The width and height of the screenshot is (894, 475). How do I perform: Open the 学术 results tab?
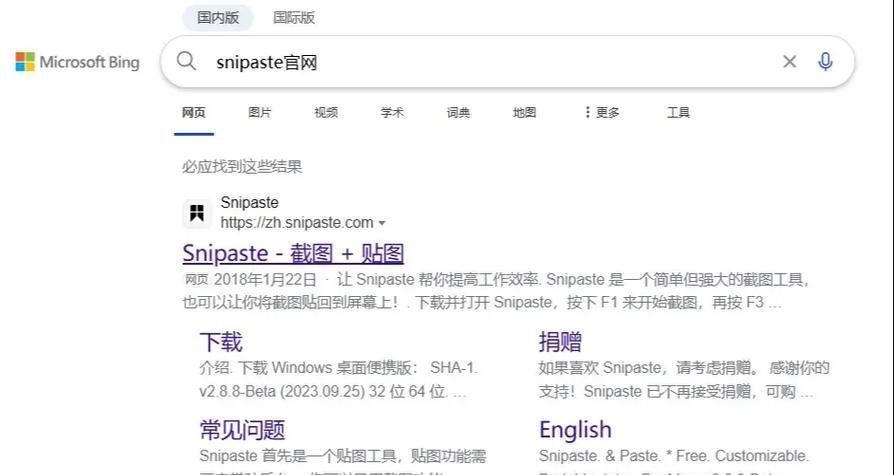[x=392, y=113]
